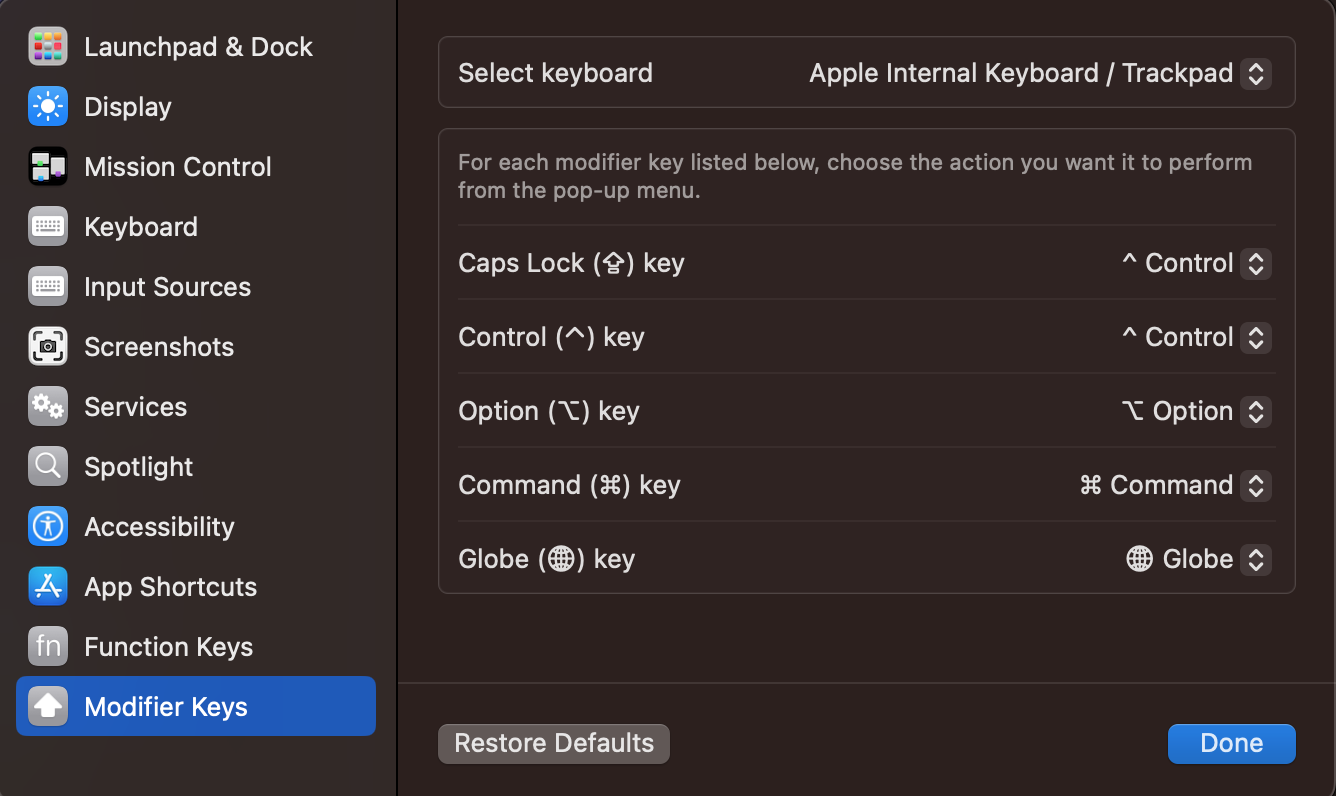The height and width of the screenshot is (796, 1336).
Task: Expand the Command key action menu
Action: tap(1255, 485)
